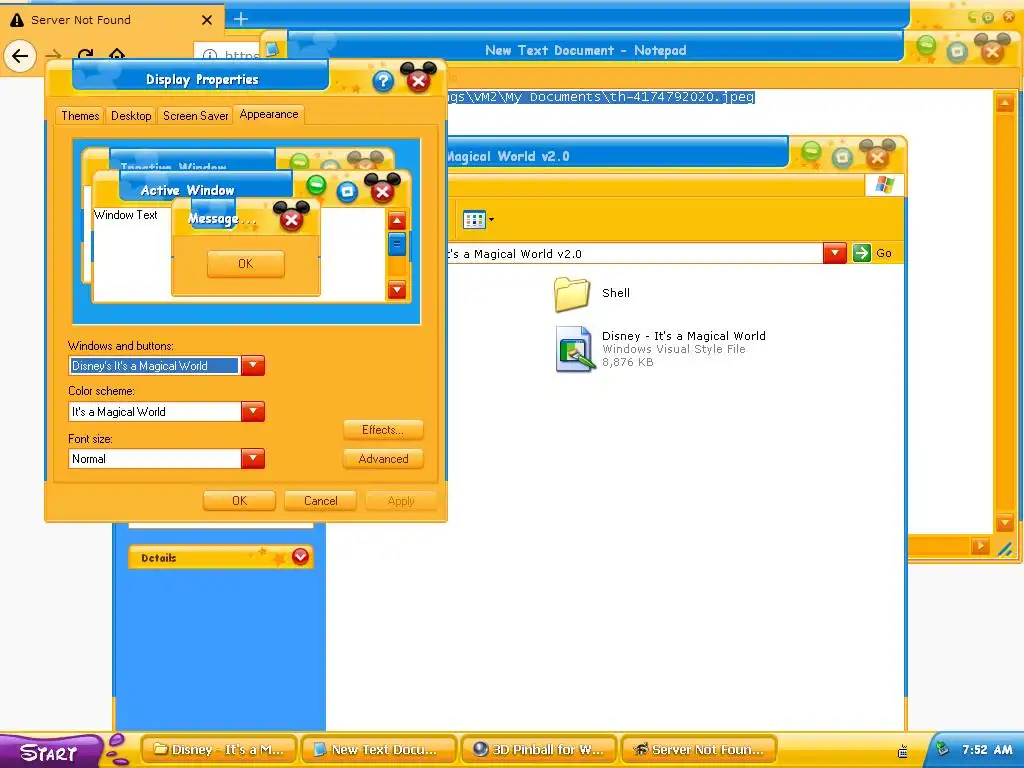Click Notepad horizontal scrollbar right arrow
This screenshot has height=768, width=1024.
click(x=980, y=546)
